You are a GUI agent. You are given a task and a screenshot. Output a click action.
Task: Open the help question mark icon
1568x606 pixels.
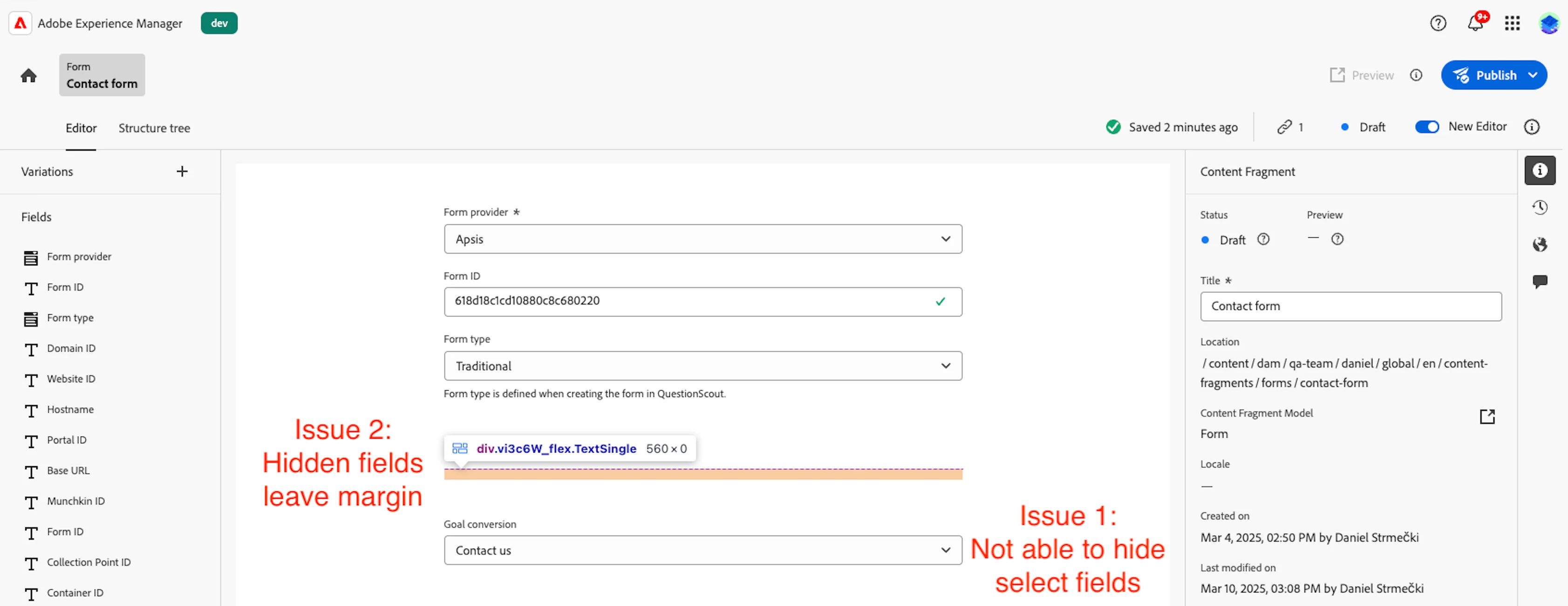(x=1438, y=23)
